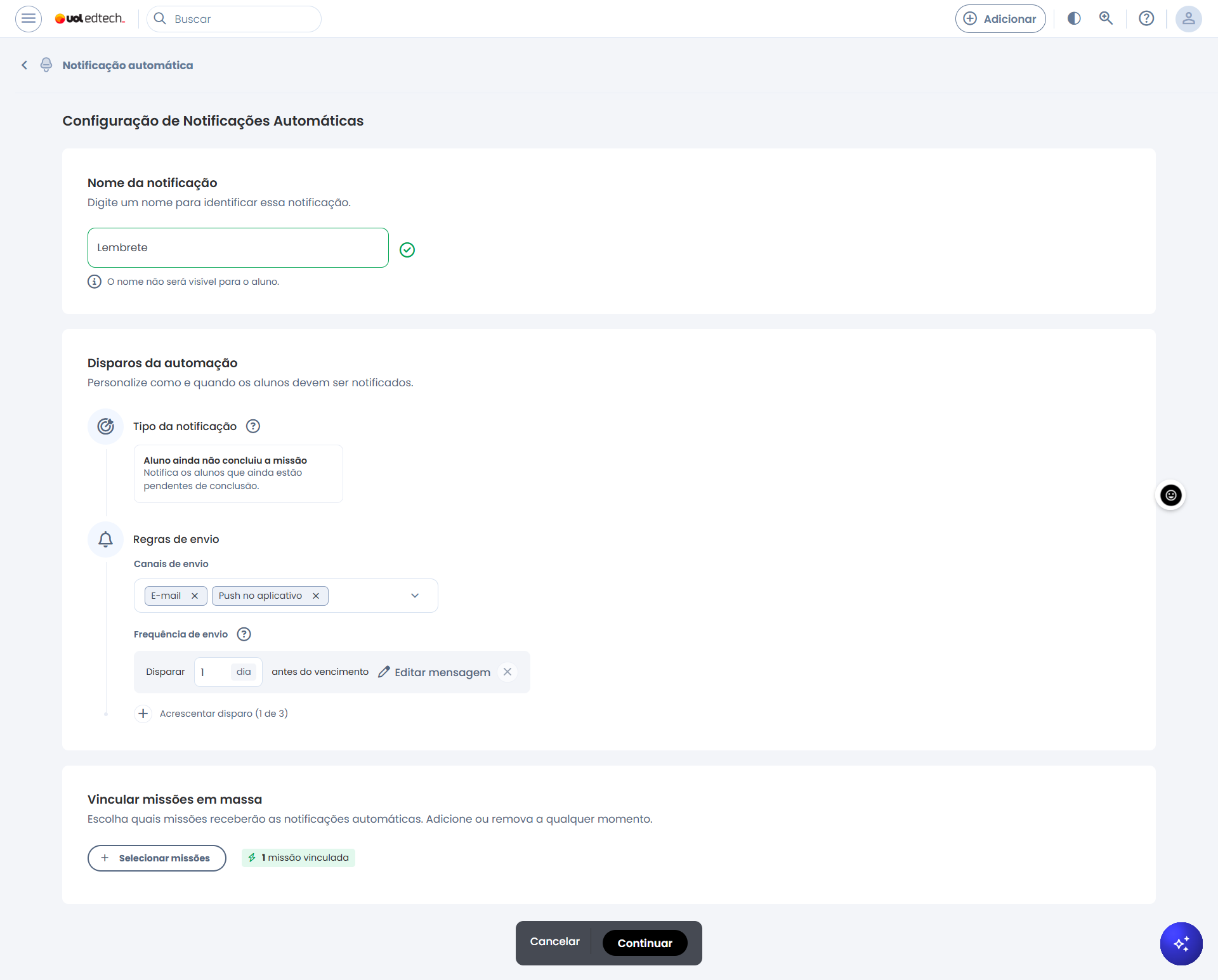Image resolution: width=1218 pixels, height=980 pixels.
Task: Click the Lembrete name input field
Action: [238, 248]
